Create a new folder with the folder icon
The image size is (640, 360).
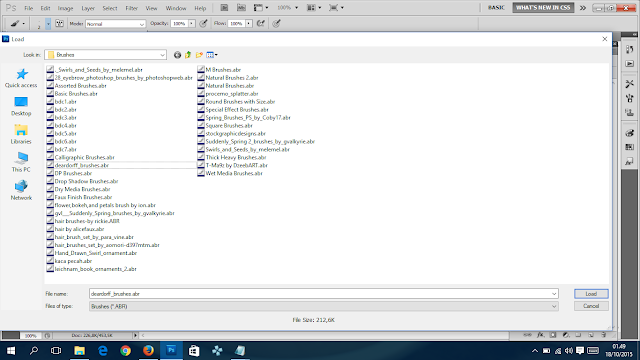(x=199, y=55)
